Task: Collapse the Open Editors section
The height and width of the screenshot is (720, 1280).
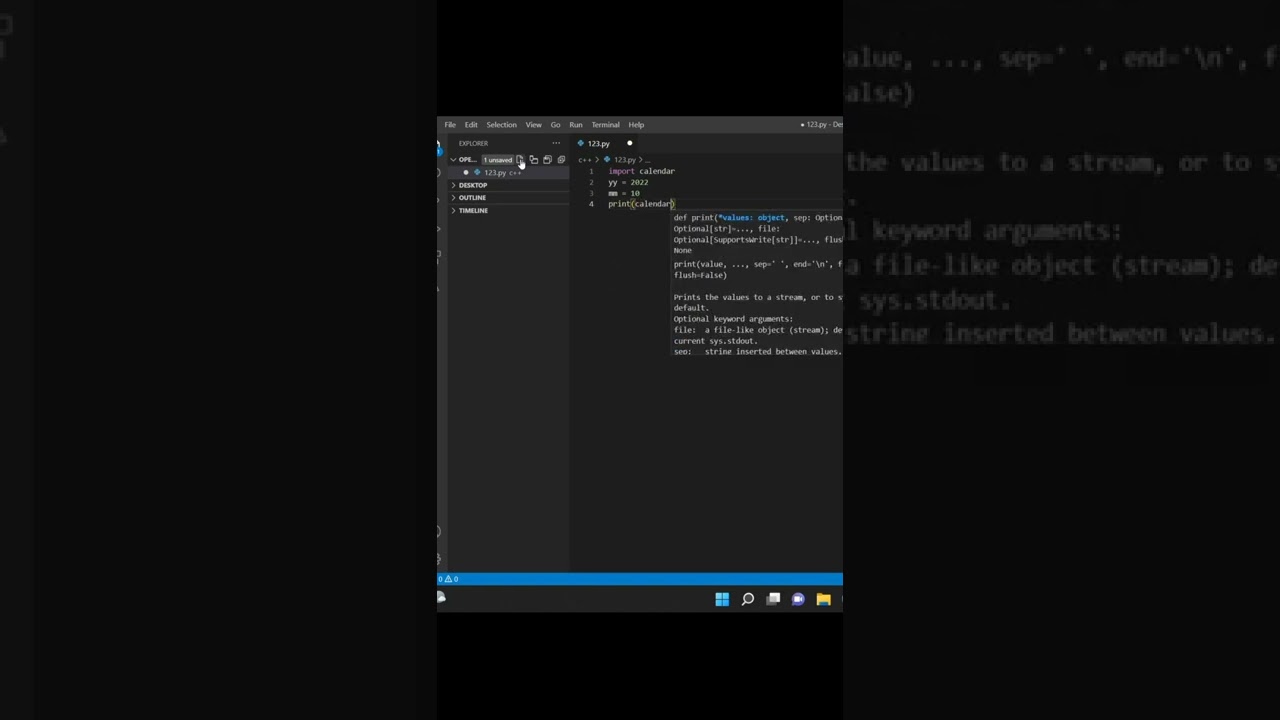Action: 453,160
